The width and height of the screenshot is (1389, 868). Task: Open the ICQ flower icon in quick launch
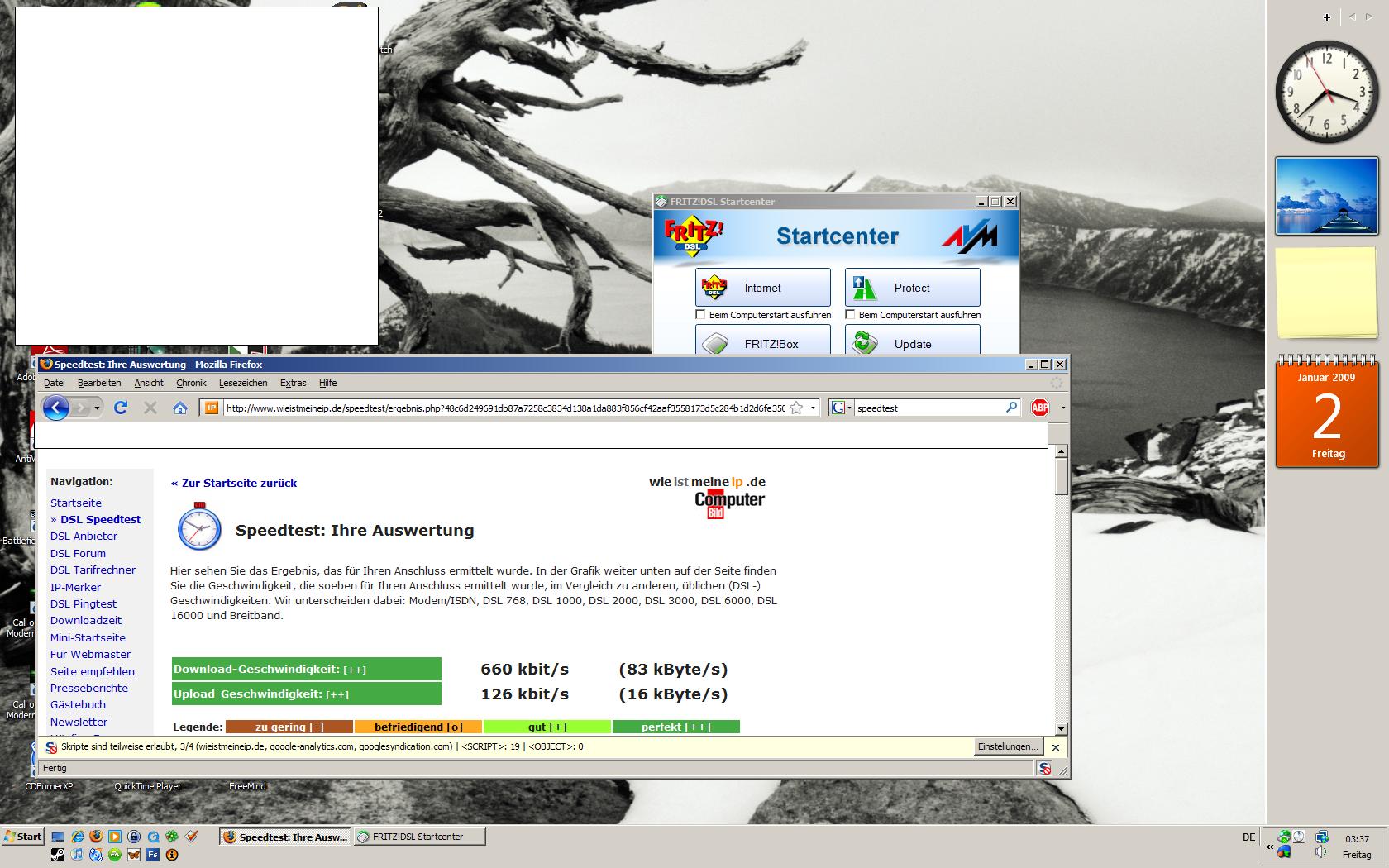(x=172, y=837)
